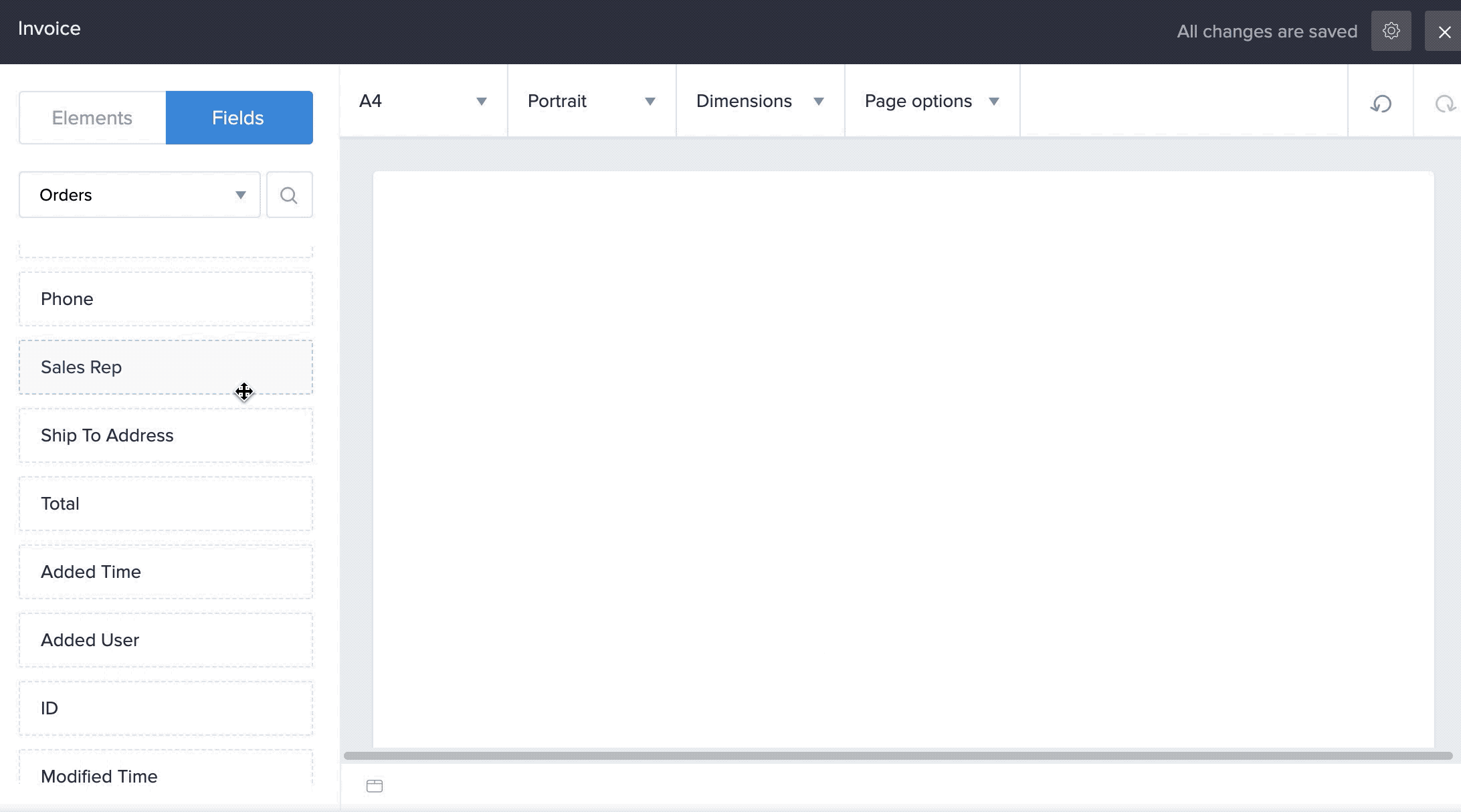Image resolution: width=1461 pixels, height=812 pixels.
Task: Choose the Total field
Action: coord(165,504)
